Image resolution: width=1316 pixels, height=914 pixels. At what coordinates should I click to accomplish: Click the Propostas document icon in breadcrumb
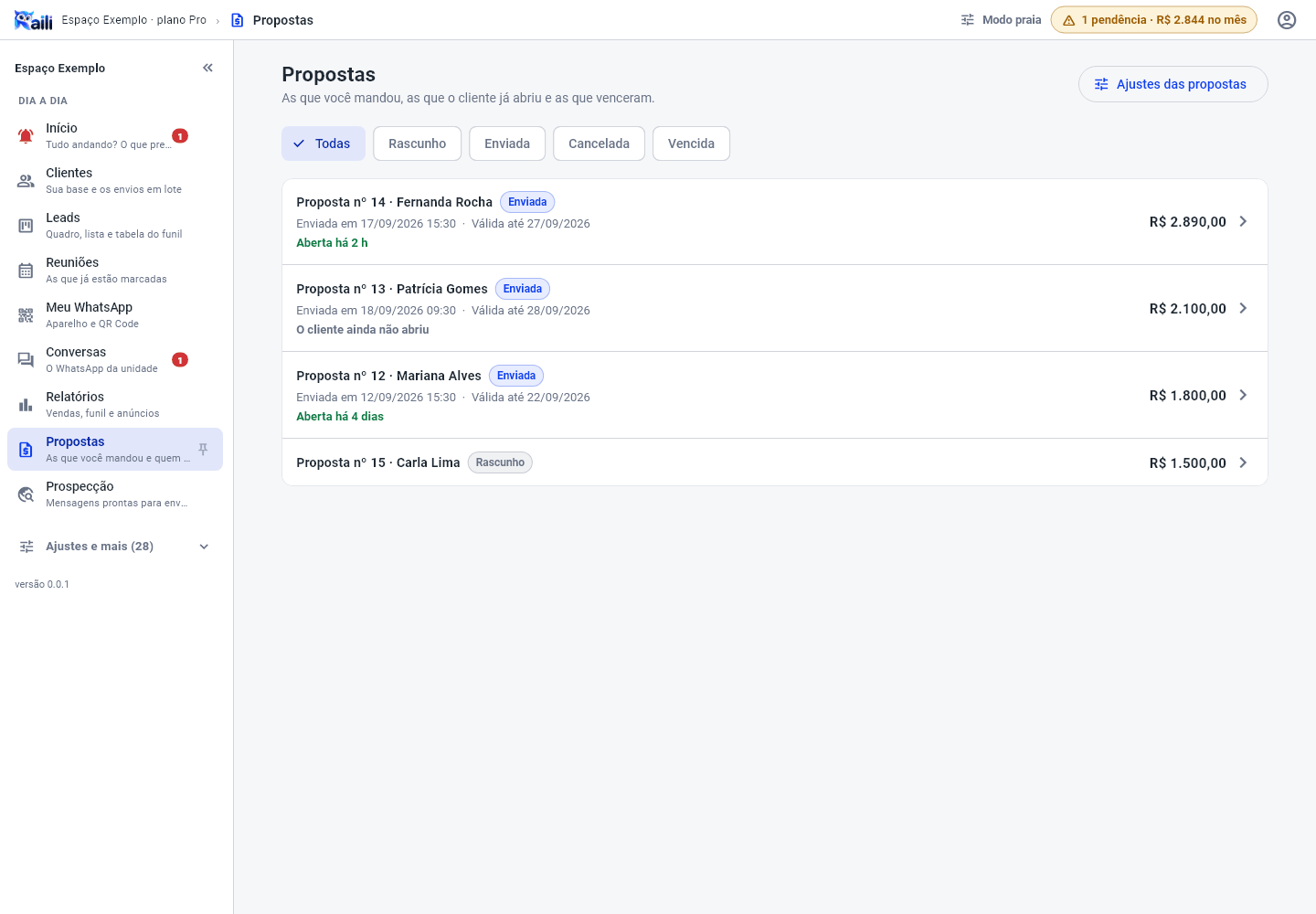tap(238, 20)
